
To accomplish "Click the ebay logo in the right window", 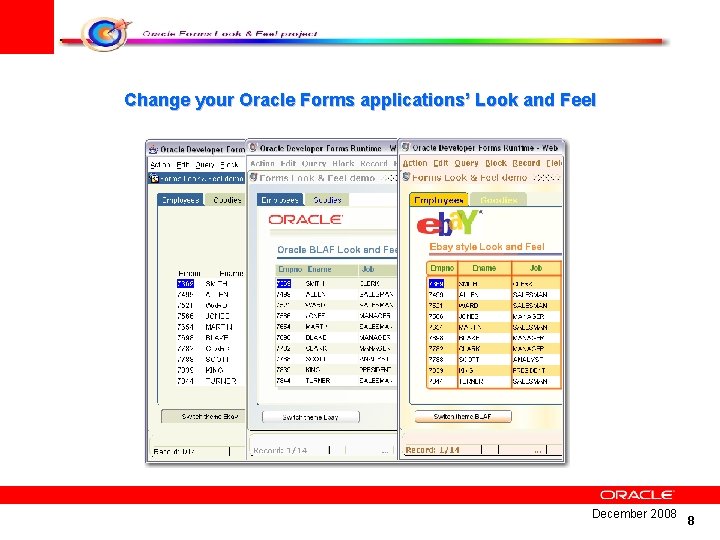I will pos(448,223).
